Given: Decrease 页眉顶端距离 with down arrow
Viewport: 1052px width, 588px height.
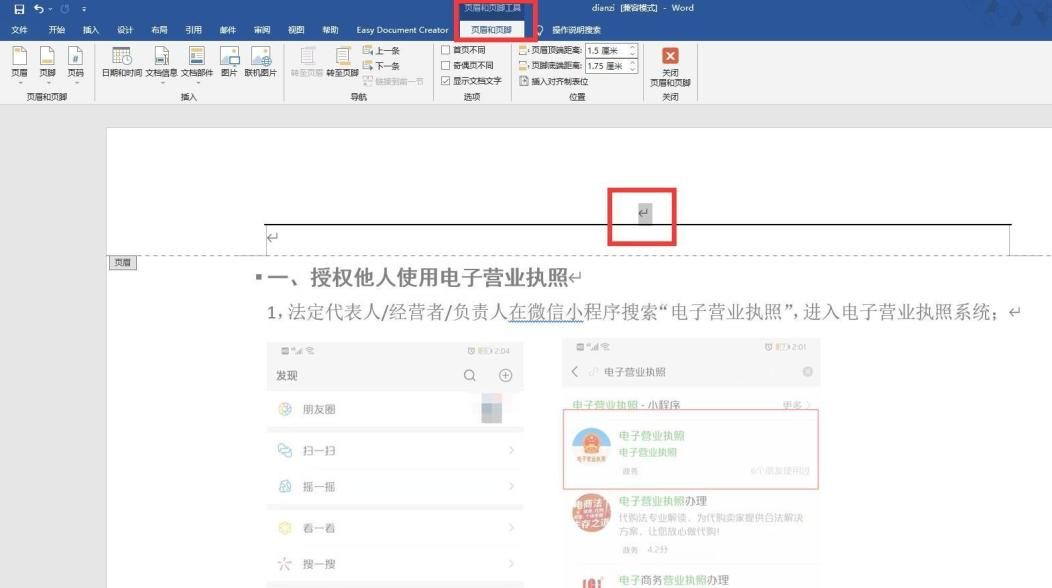Looking at the screenshot, I should pyautogui.click(x=633, y=54).
